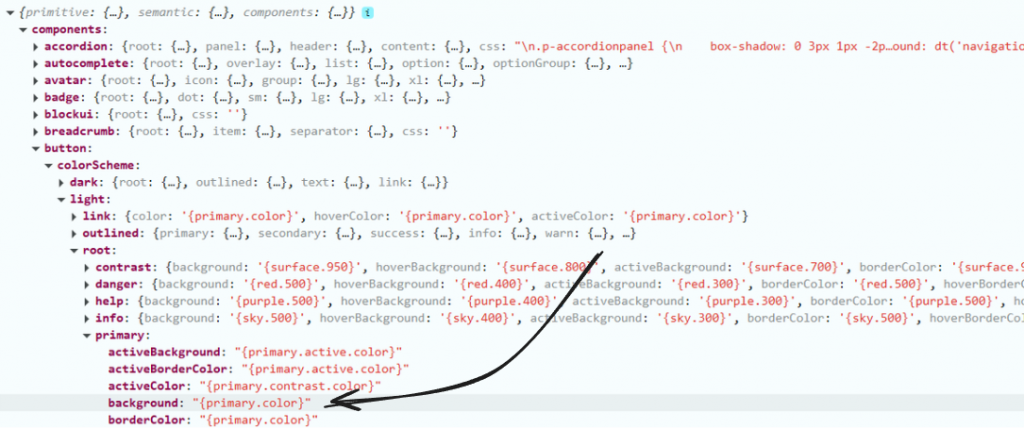The height and width of the screenshot is (428, 1024).
Task: Expand the info entry
Action: pos(87,318)
